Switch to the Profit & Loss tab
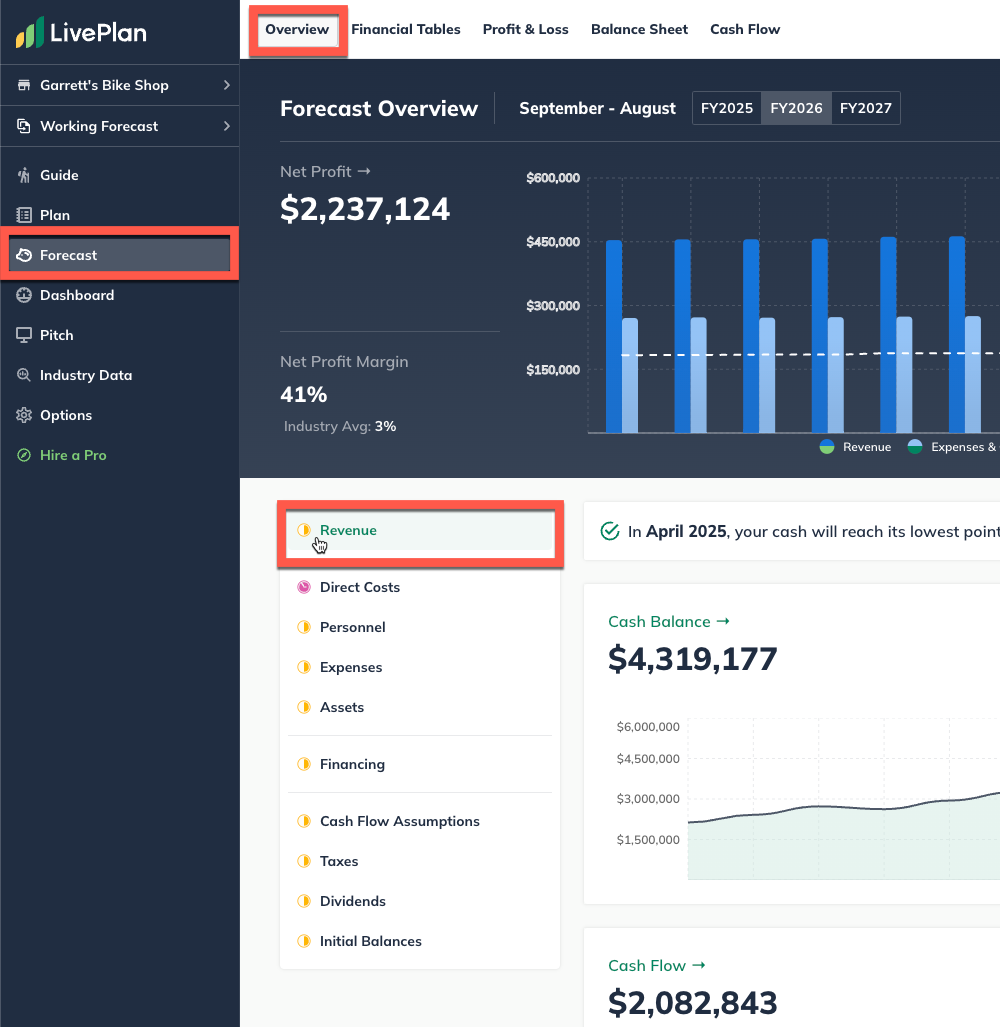 click(525, 29)
